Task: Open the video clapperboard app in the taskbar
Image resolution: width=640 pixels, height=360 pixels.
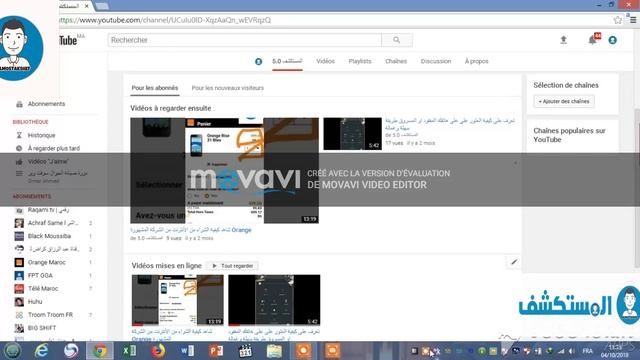Action: coord(245,351)
